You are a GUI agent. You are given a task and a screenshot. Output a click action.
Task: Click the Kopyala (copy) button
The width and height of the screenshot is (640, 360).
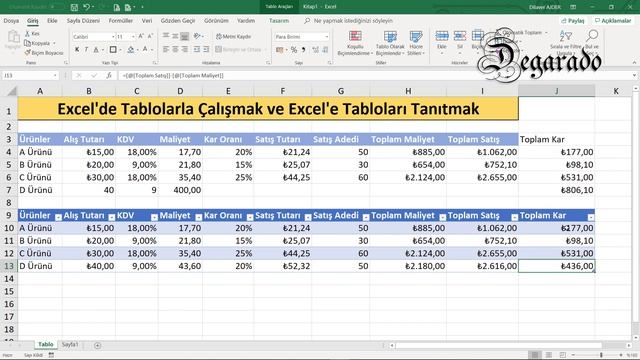[x=38, y=43]
